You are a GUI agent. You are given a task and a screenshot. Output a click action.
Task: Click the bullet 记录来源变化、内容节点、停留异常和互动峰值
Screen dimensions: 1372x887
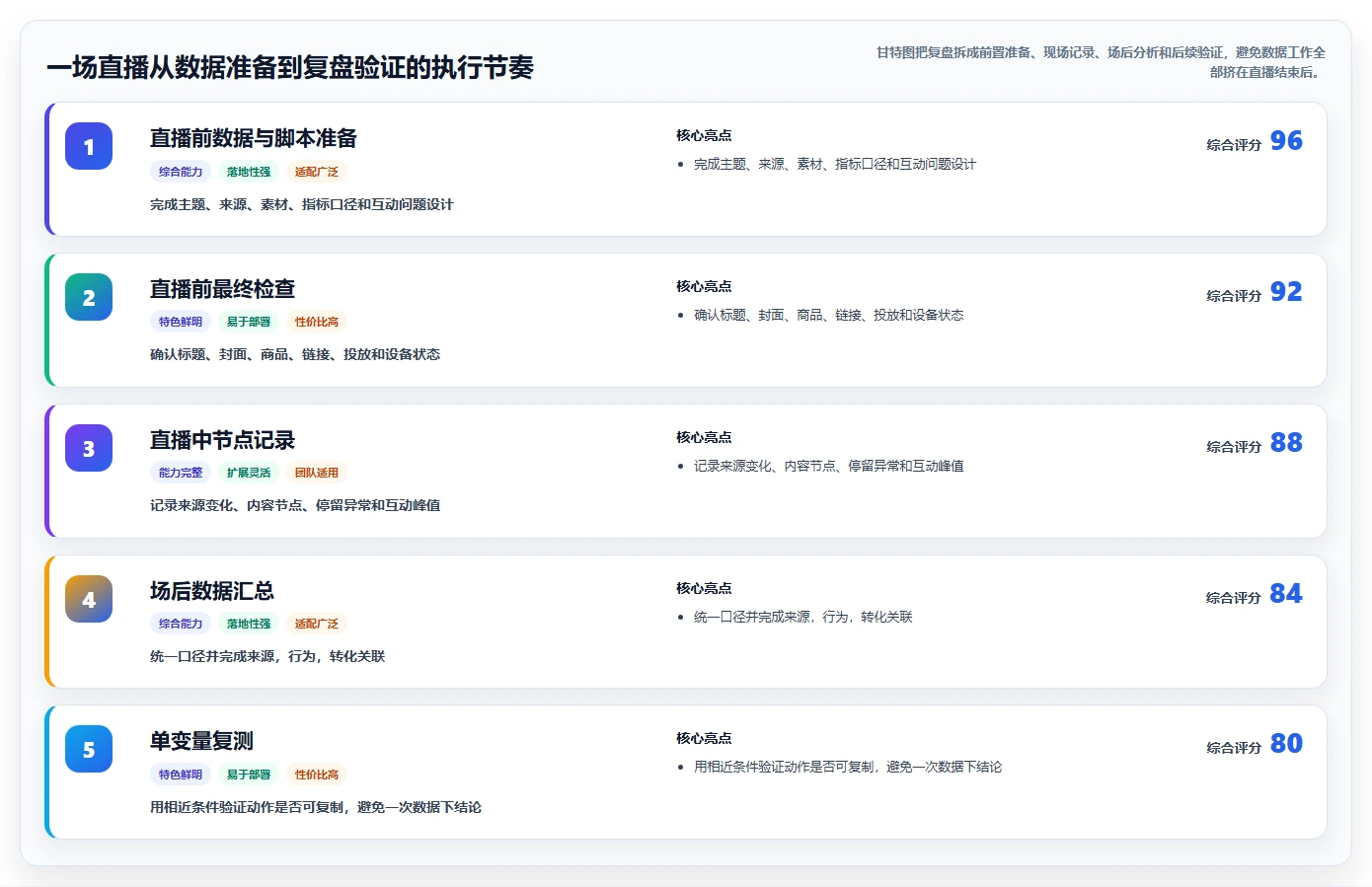click(x=829, y=466)
